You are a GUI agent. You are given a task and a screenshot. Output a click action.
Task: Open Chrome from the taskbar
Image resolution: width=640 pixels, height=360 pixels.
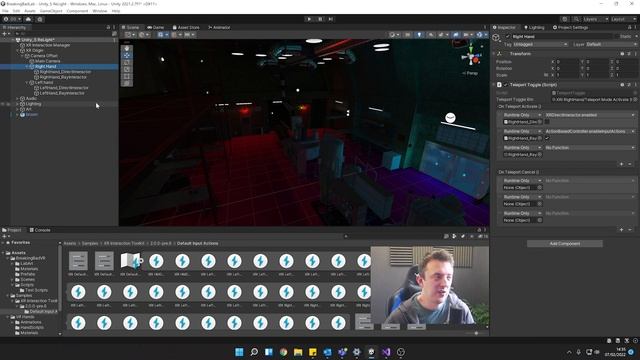283,351
